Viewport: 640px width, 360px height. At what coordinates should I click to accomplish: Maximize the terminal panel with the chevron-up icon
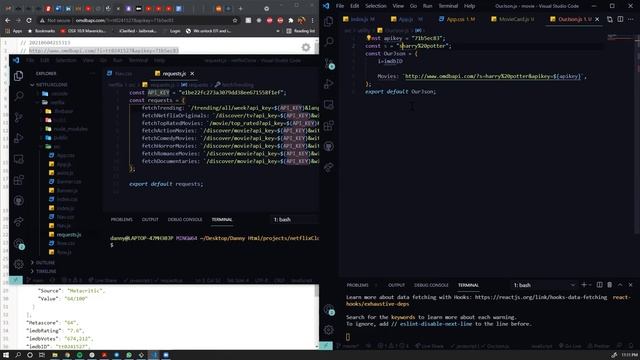click(x=620, y=285)
